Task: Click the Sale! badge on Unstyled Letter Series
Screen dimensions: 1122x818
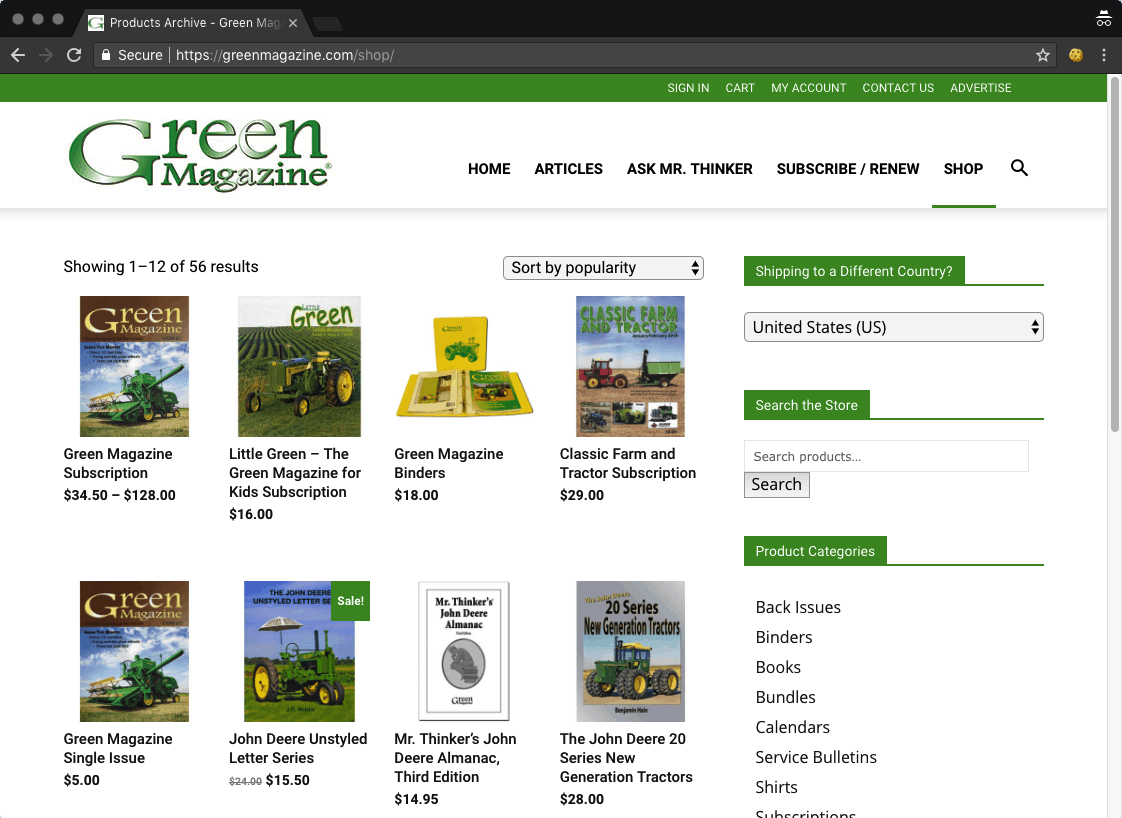Action: click(351, 600)
